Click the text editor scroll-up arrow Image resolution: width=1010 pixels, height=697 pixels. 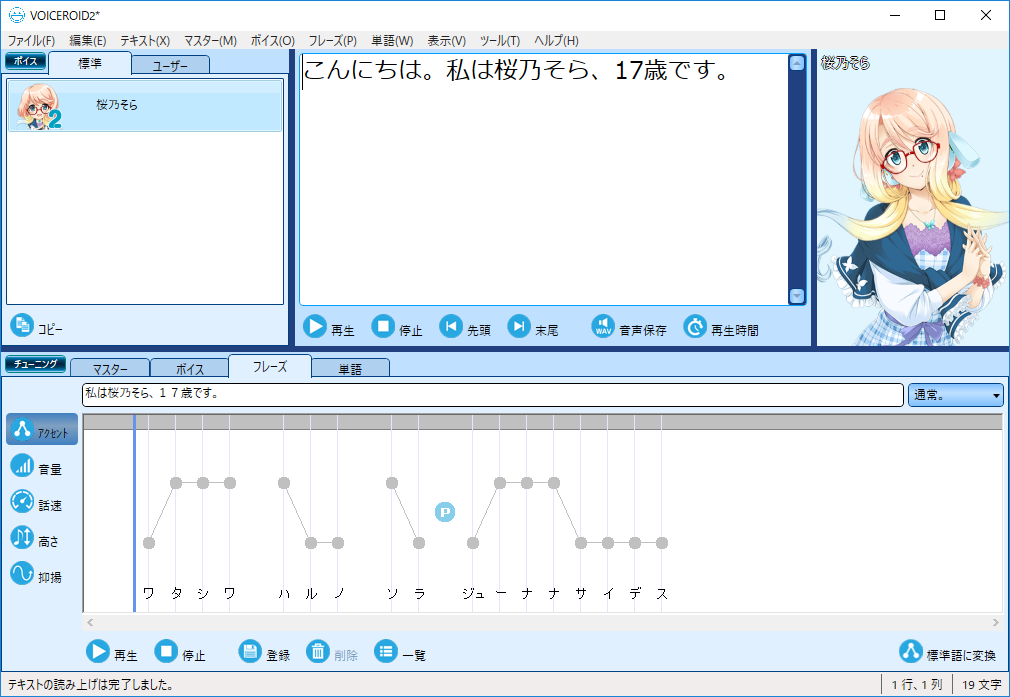[797, 63]
